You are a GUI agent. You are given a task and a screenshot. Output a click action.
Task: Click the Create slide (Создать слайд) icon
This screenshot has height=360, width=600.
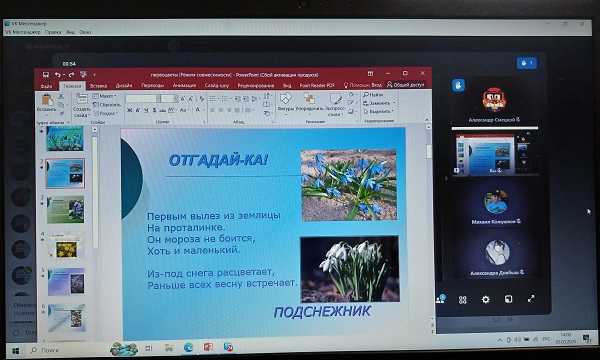81,99
